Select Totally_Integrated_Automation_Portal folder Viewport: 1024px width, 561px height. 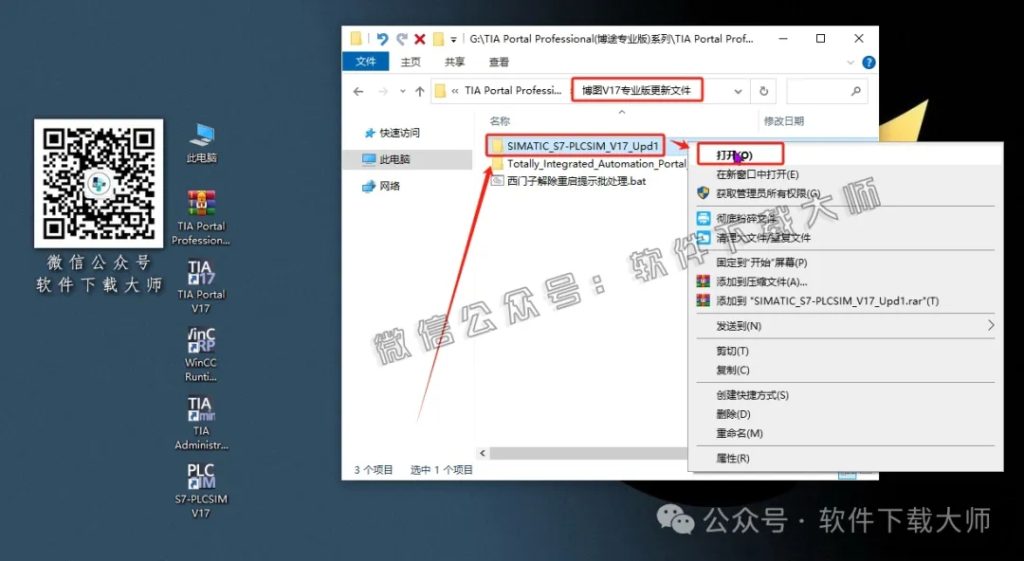coord(596,164)
